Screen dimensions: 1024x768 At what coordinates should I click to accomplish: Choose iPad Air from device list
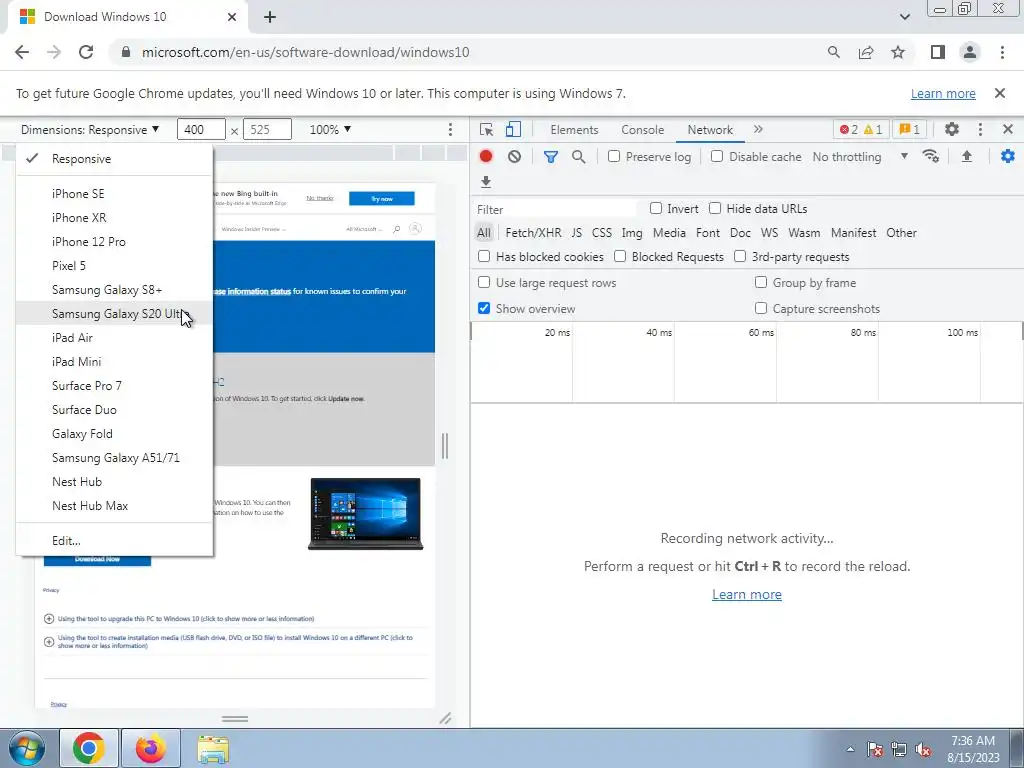[x=114, y=338]
